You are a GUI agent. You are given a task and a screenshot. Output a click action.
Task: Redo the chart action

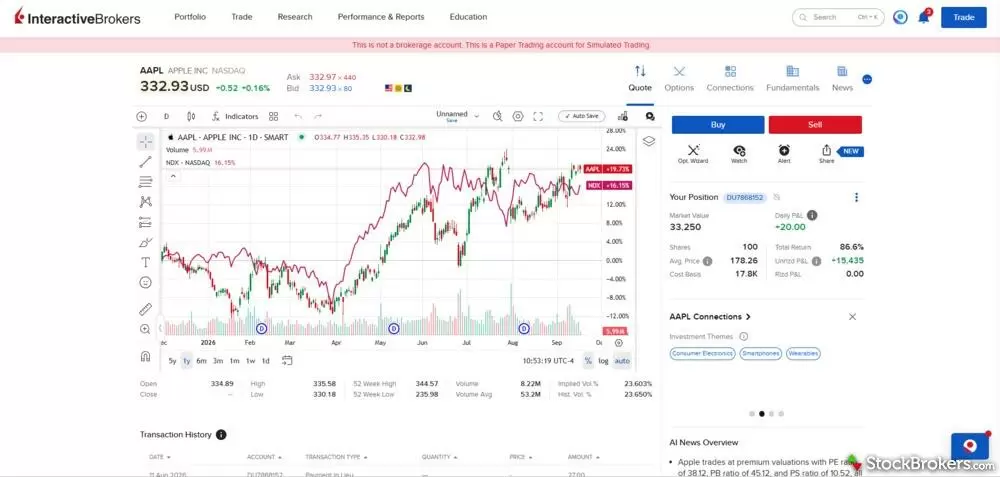point(318,116)
